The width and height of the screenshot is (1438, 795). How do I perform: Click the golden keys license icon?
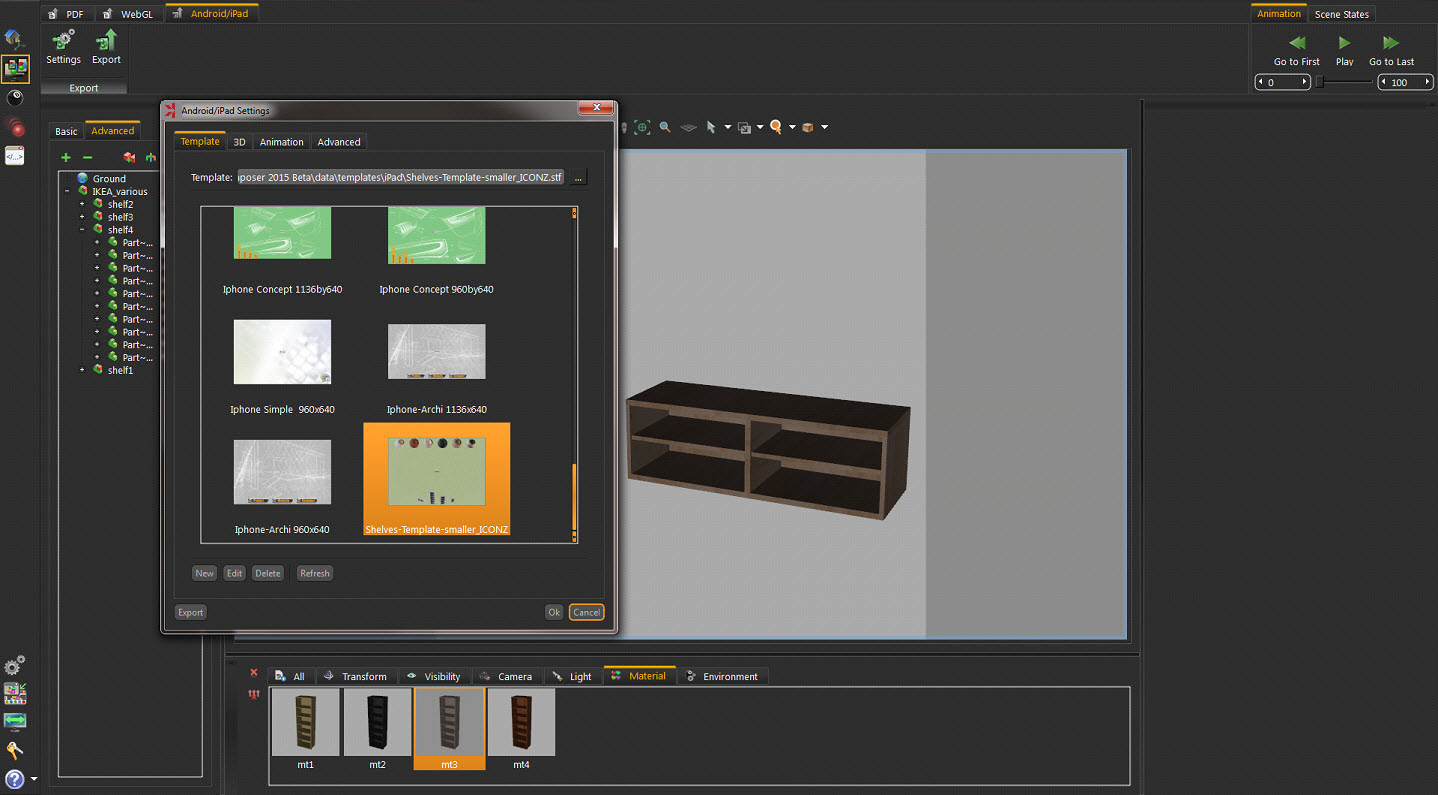(x=15, y=750)
